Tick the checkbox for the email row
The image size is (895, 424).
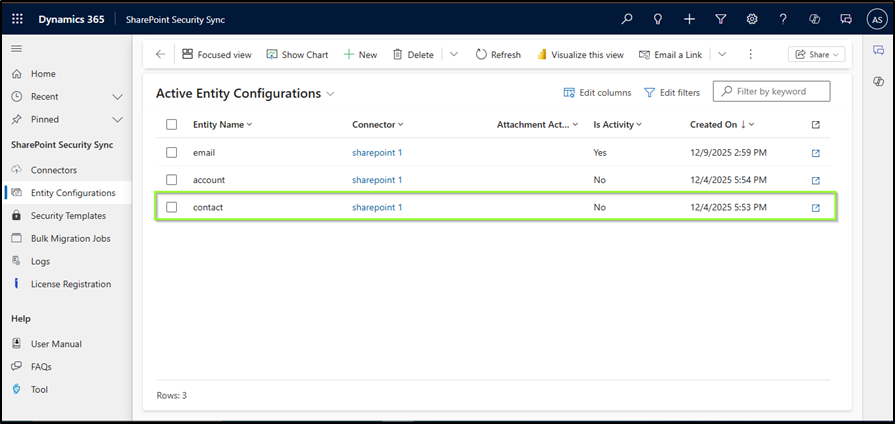[x=172, y=153]
